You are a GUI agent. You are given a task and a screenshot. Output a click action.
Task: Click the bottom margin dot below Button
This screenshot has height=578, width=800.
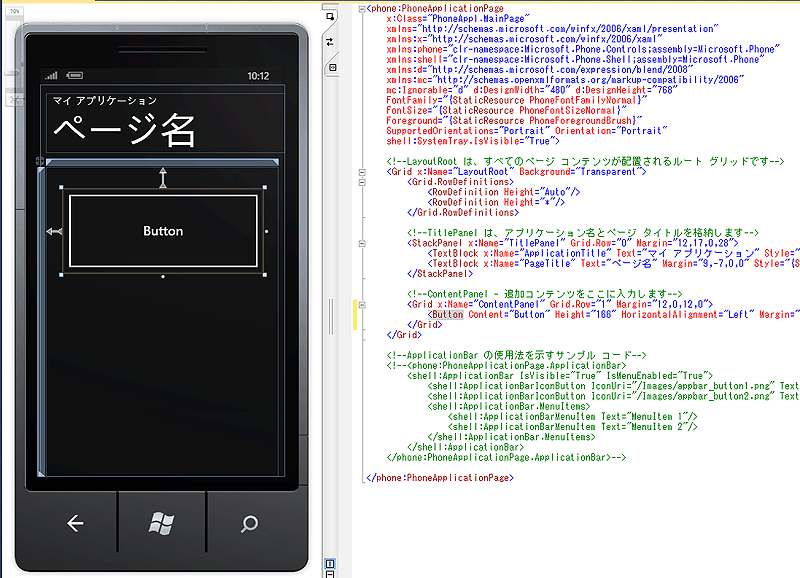point(163,277)
